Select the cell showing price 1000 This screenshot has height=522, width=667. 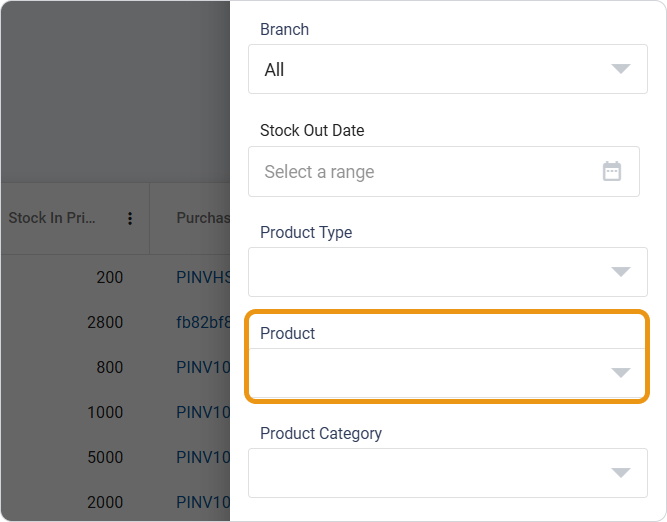pos(105,412)
